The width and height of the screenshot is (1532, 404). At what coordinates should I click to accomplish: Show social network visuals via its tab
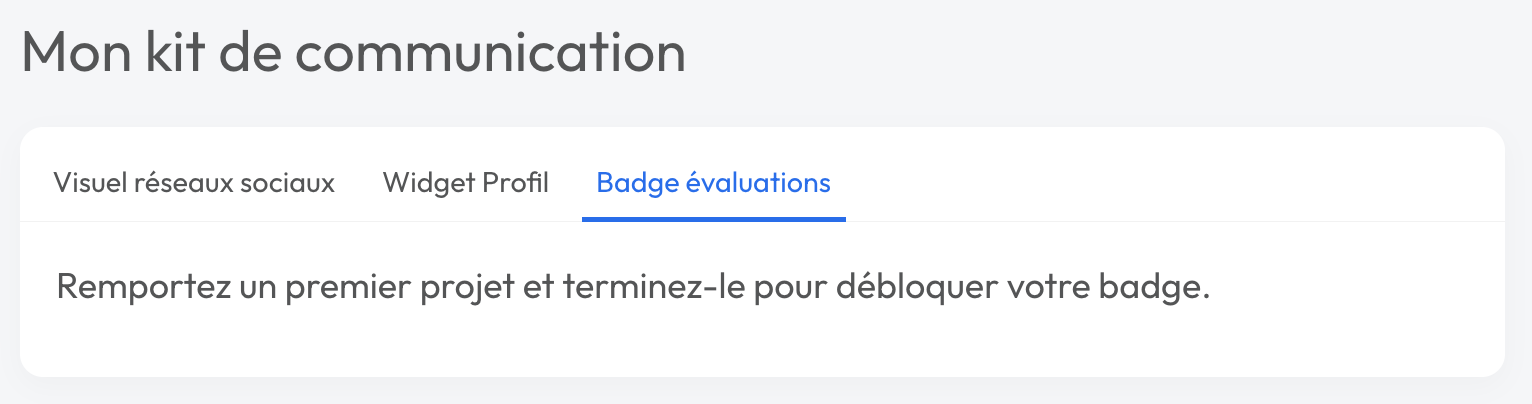tap(194, 184)
